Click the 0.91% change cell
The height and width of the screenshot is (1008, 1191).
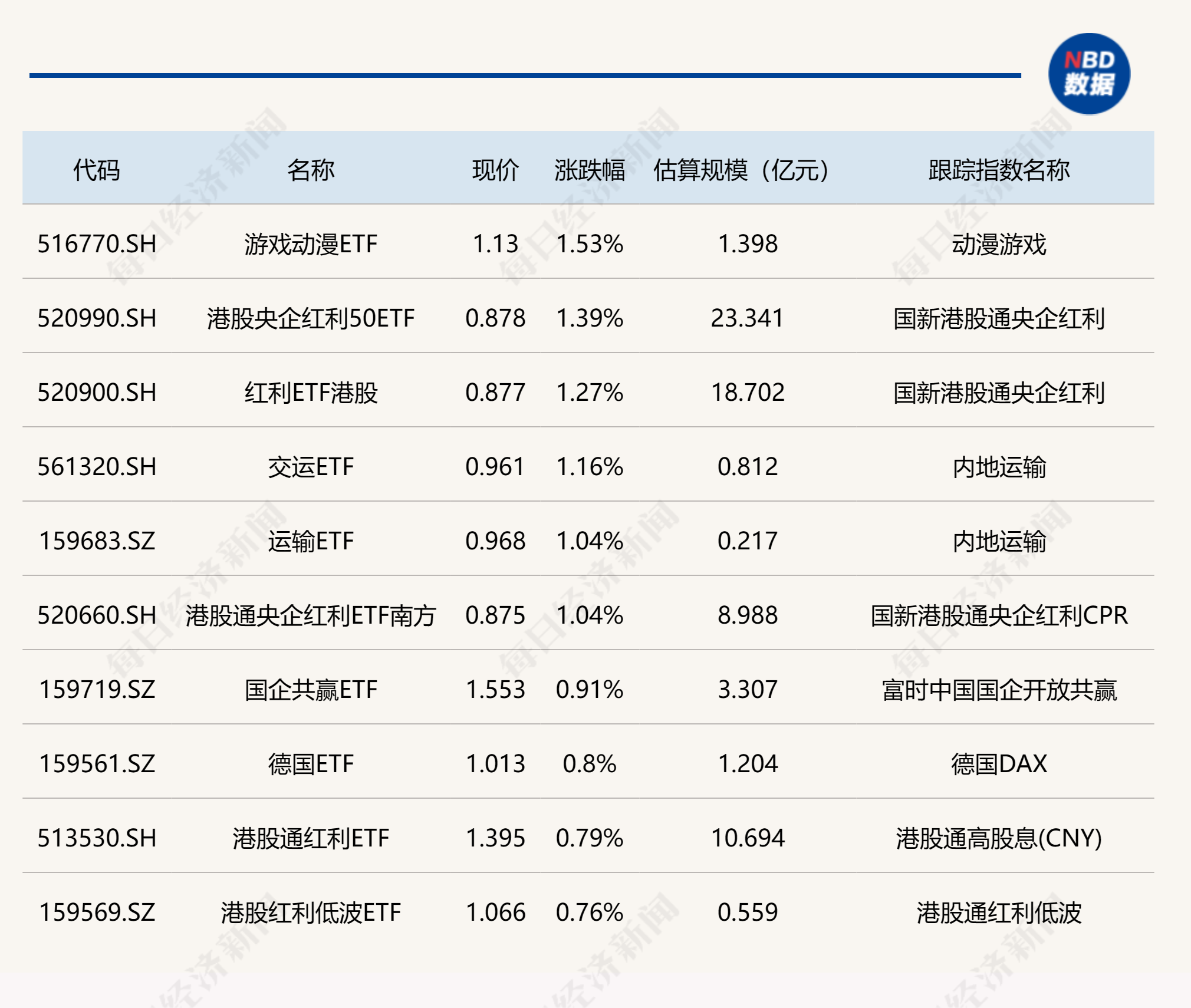(x=590, y=690)
